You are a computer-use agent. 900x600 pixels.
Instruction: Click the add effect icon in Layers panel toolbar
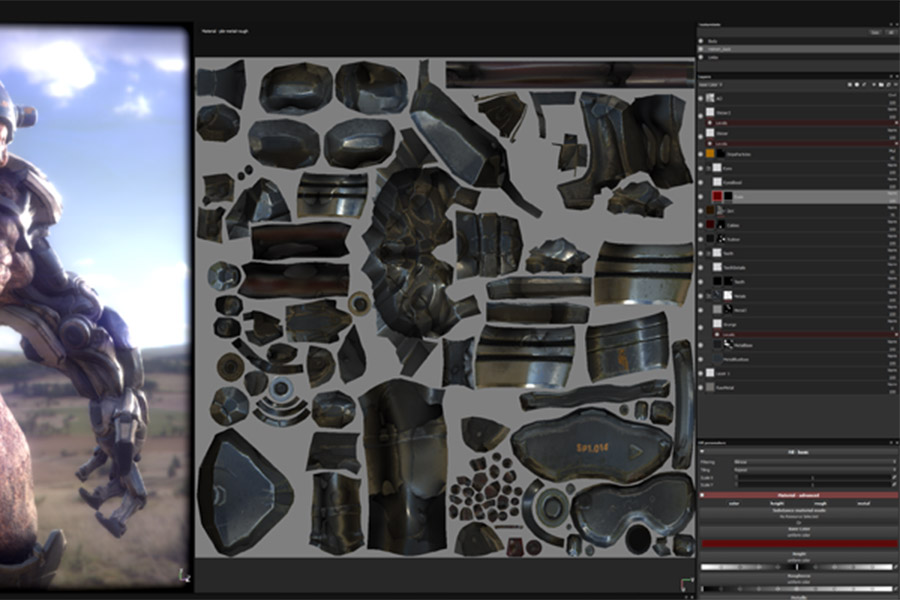pyautogui.click(x=864, y=83)
